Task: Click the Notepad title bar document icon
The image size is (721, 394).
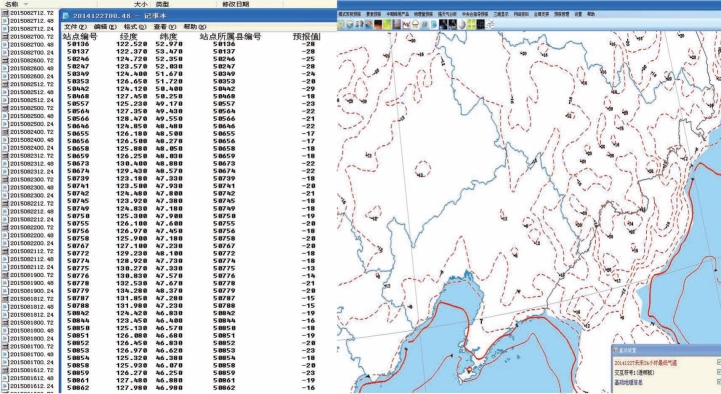Action: pyautogui.click(x=65, y=16)
